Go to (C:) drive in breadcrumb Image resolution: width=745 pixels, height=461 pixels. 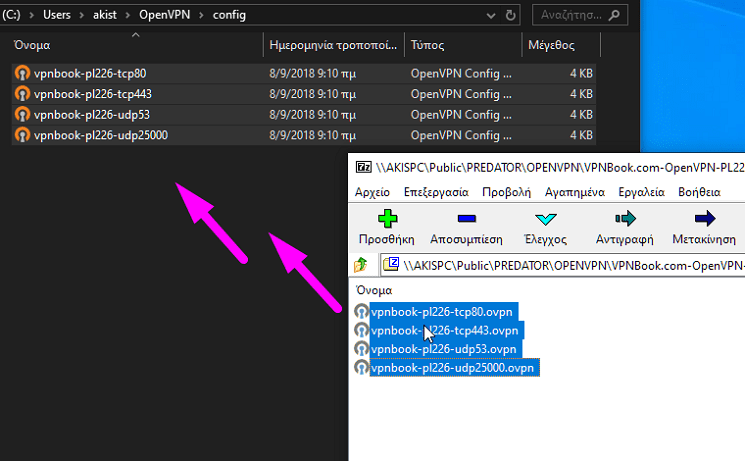[11, 15]
